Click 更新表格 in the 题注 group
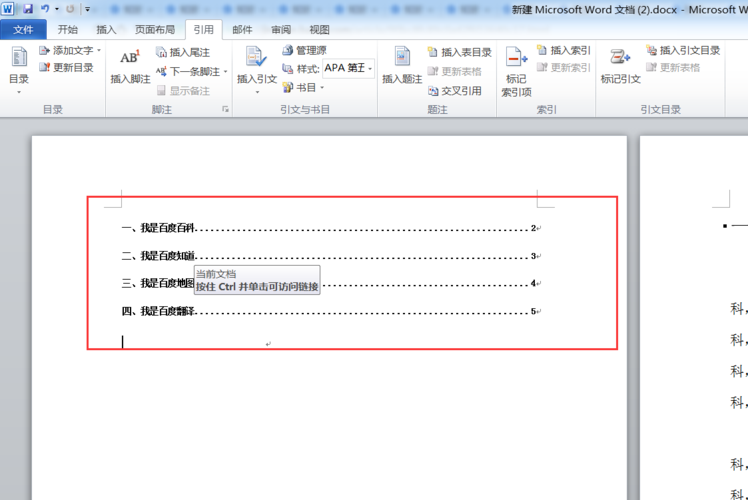 click(x=455, y=72)
